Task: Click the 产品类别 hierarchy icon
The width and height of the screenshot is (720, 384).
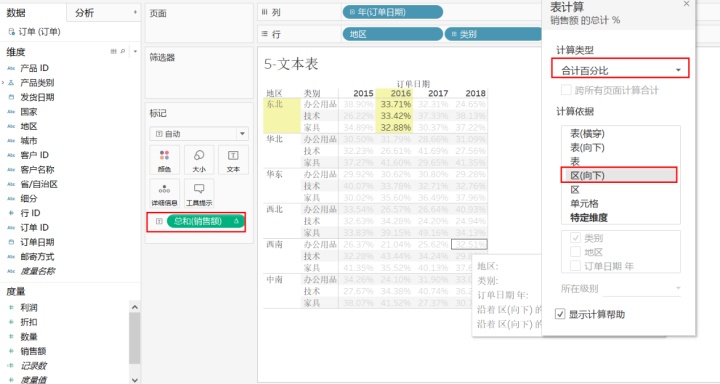Action: pos(11,83)
